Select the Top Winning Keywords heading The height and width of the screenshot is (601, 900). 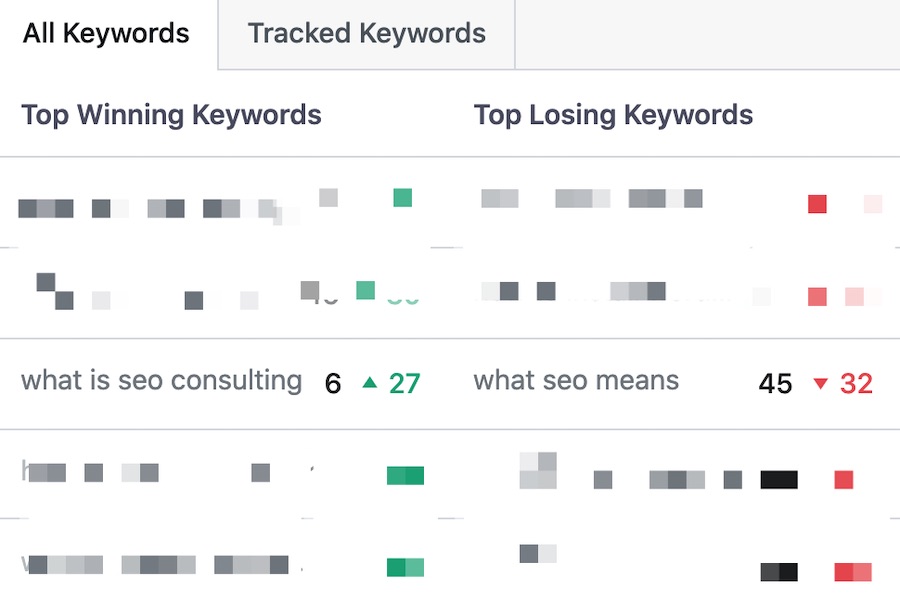171,115
